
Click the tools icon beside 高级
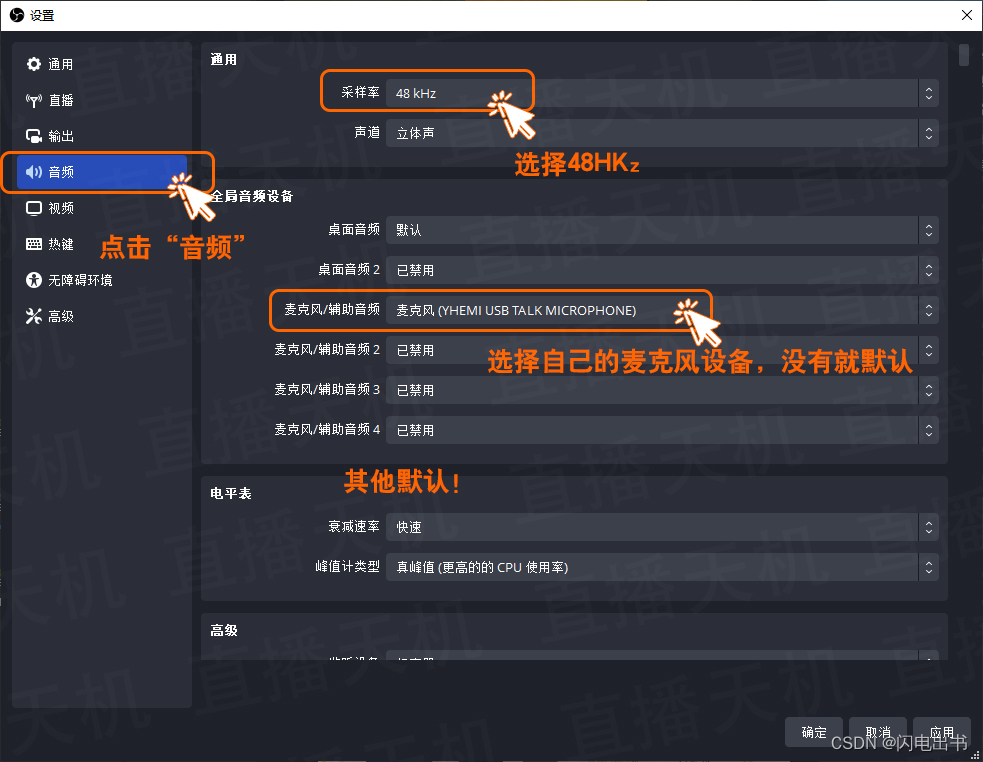pyautogui.click(x=33, y=316)
